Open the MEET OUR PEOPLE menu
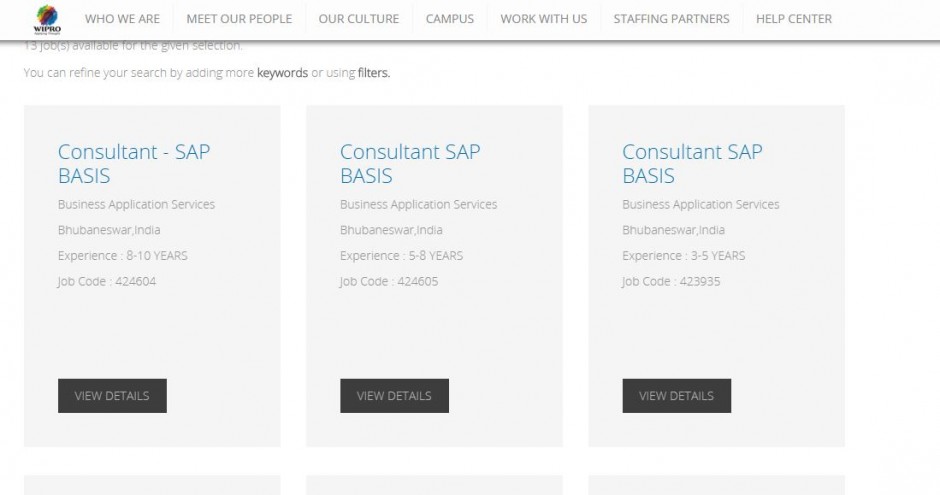 coord(239,19)
